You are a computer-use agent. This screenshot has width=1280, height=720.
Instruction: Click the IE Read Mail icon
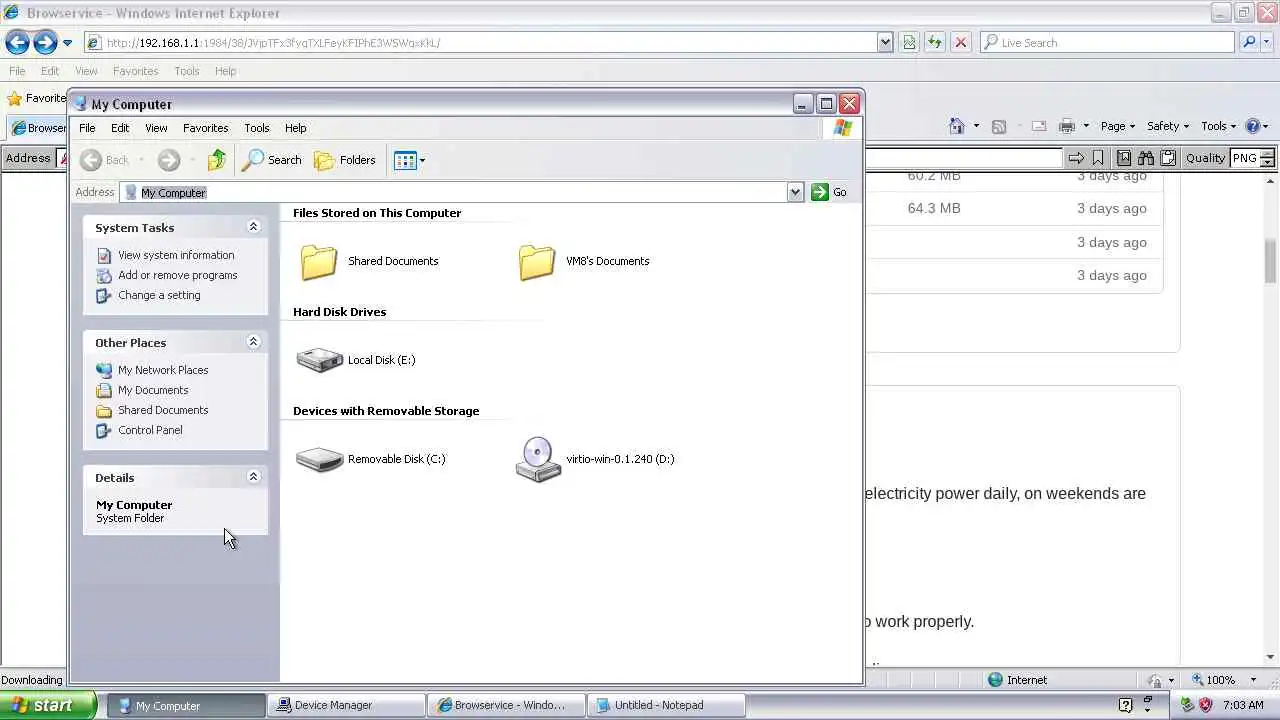click(x=1039, y=126)
